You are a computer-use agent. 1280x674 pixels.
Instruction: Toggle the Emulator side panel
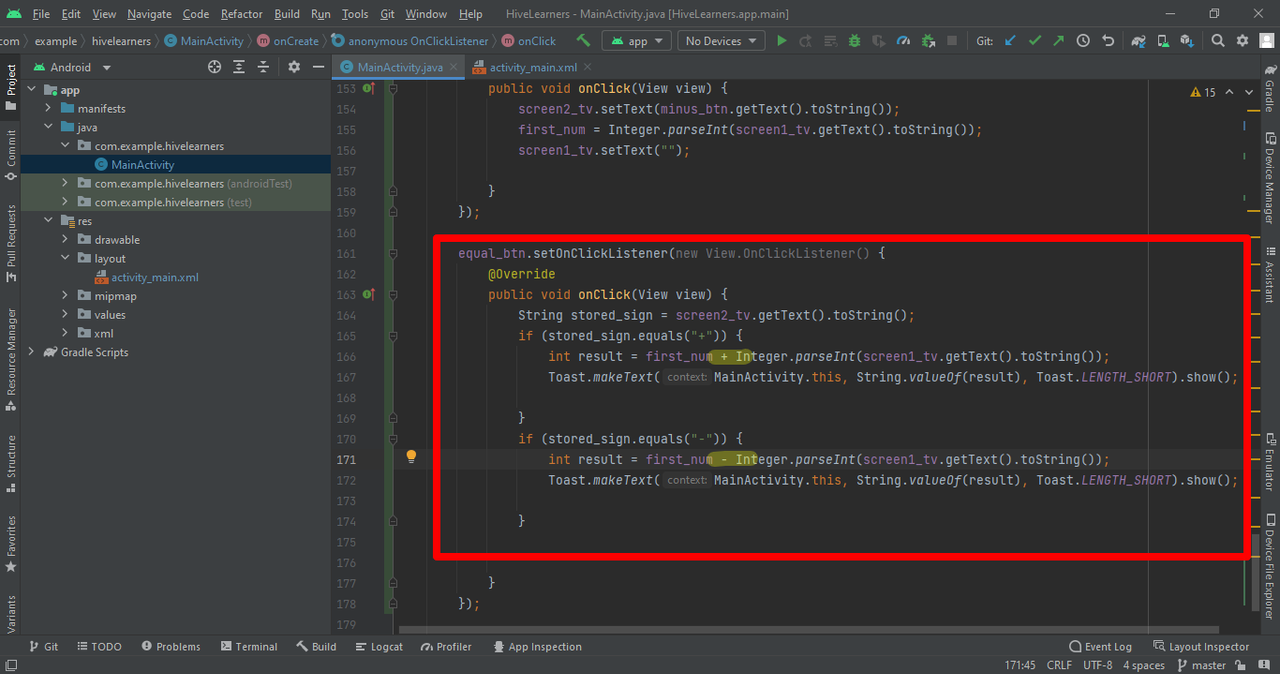(1269, 463)
